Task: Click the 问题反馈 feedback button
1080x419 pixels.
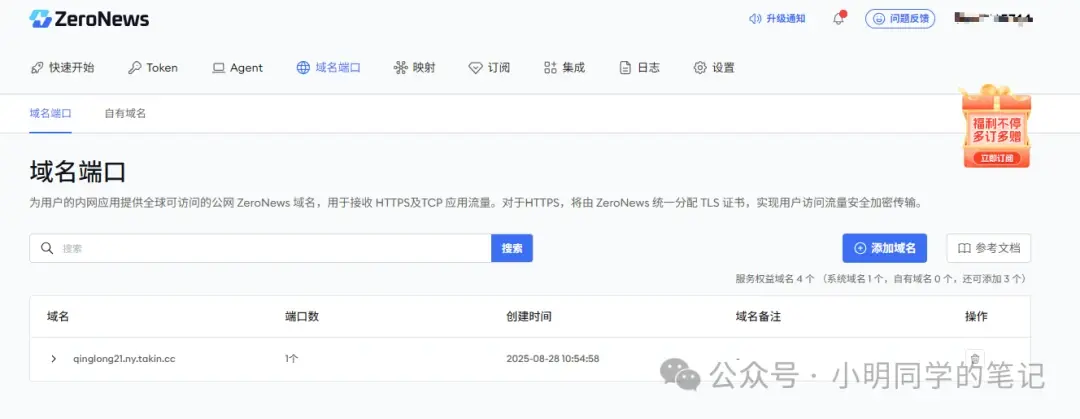Action: [x=900, y=19]
